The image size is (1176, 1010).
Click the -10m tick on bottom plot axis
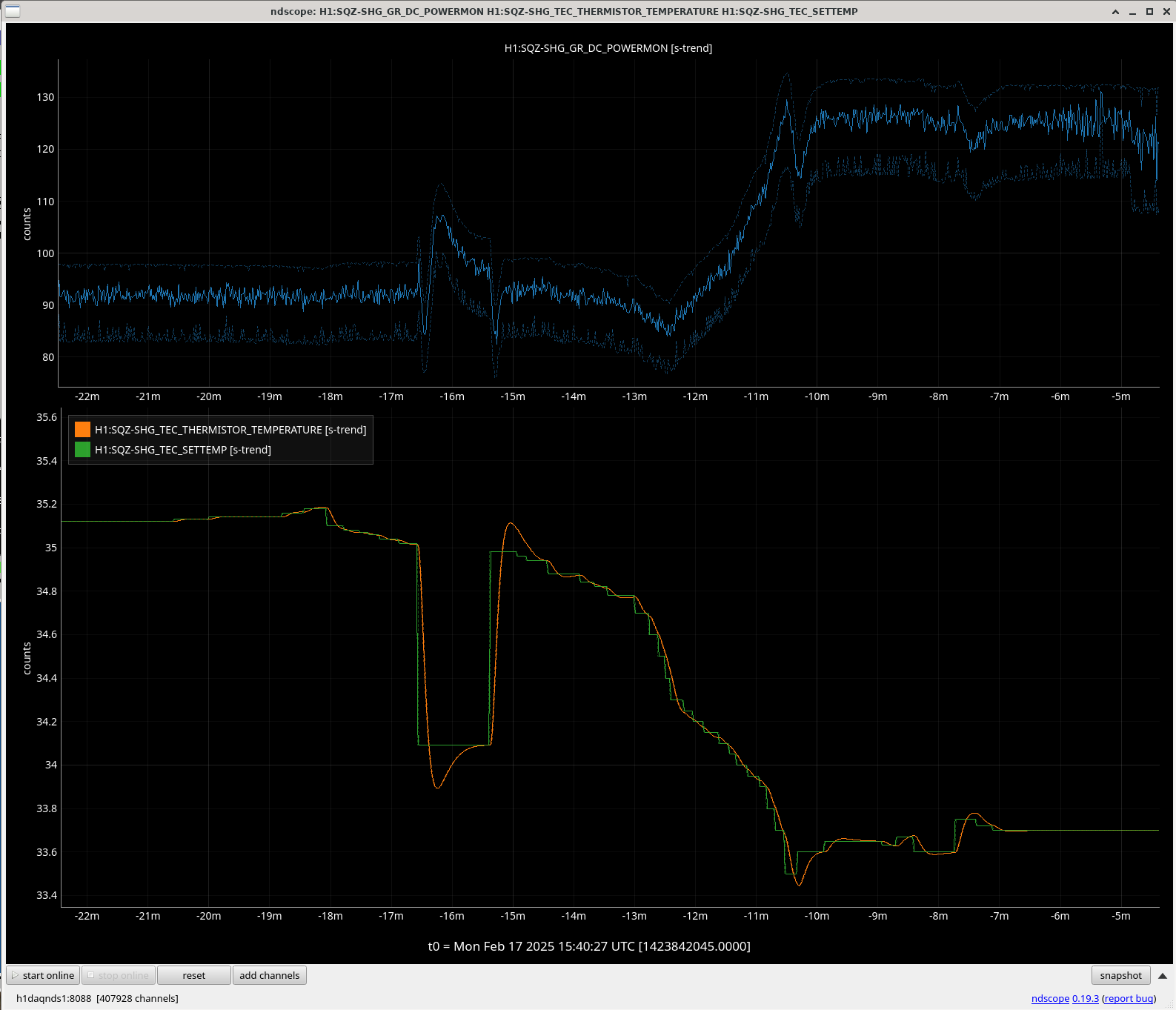tap(817, 916)
